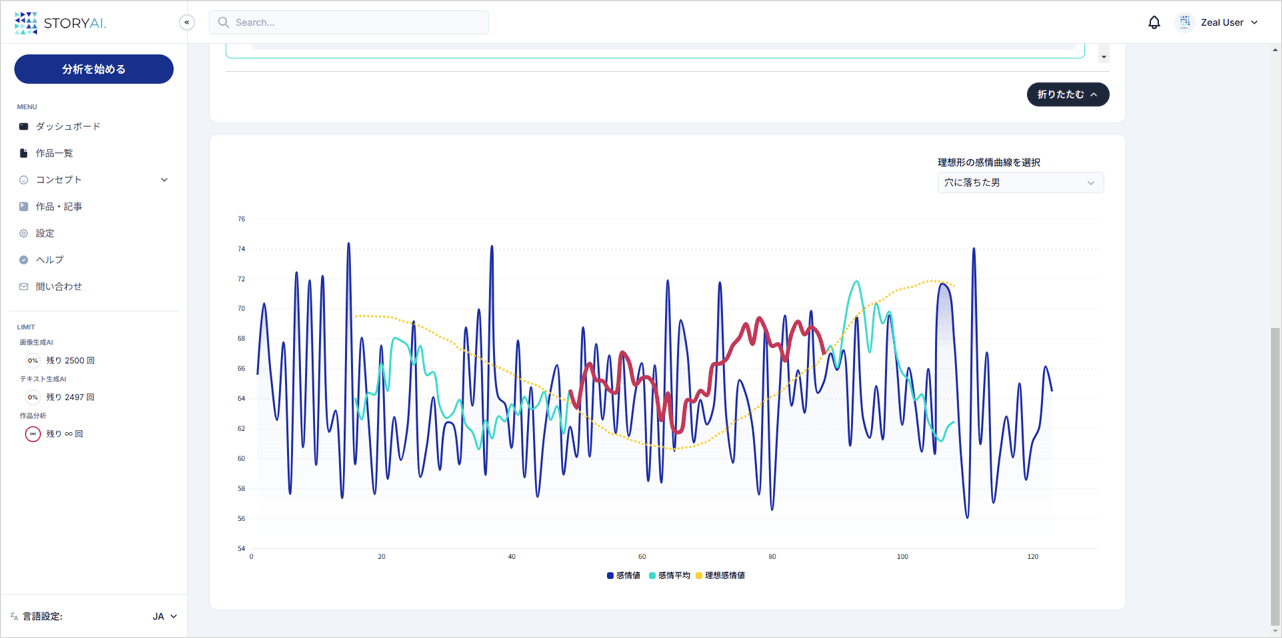Click the STORYAI logo

pos(60,23)
